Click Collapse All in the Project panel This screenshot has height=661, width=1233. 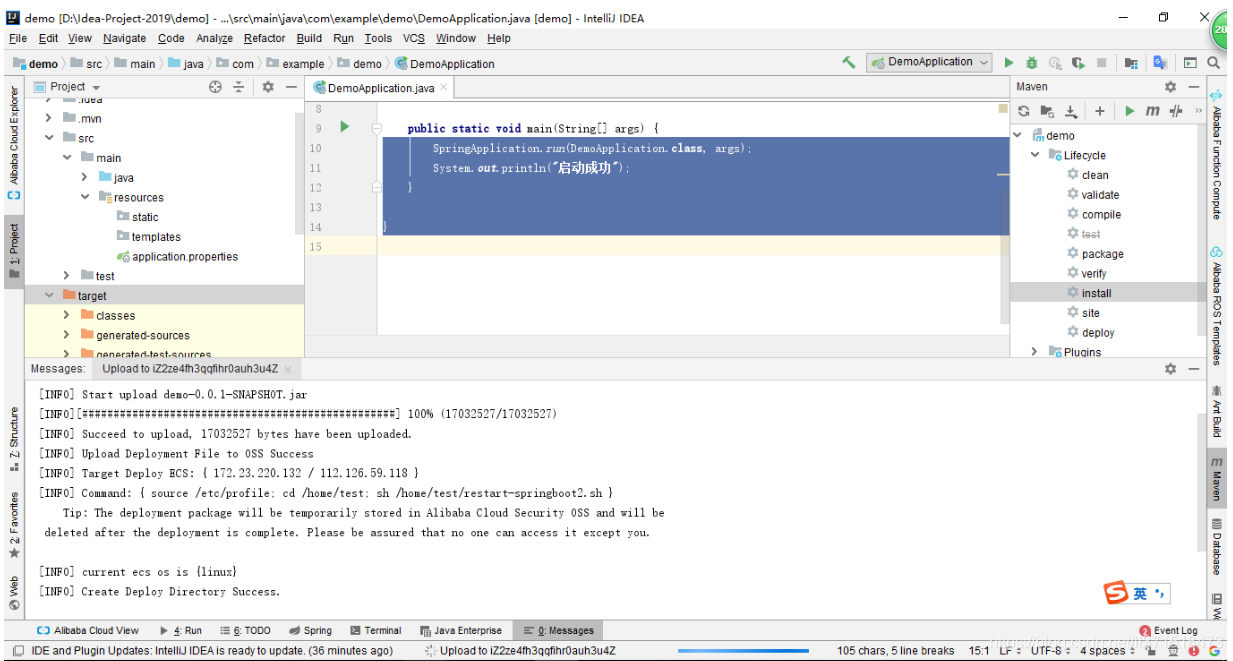(x=239, y=87)
